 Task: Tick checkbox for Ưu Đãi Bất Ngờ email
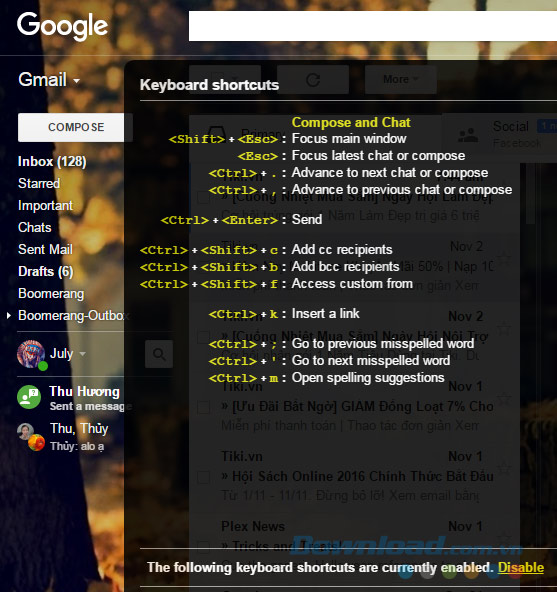tap(204, 407)
